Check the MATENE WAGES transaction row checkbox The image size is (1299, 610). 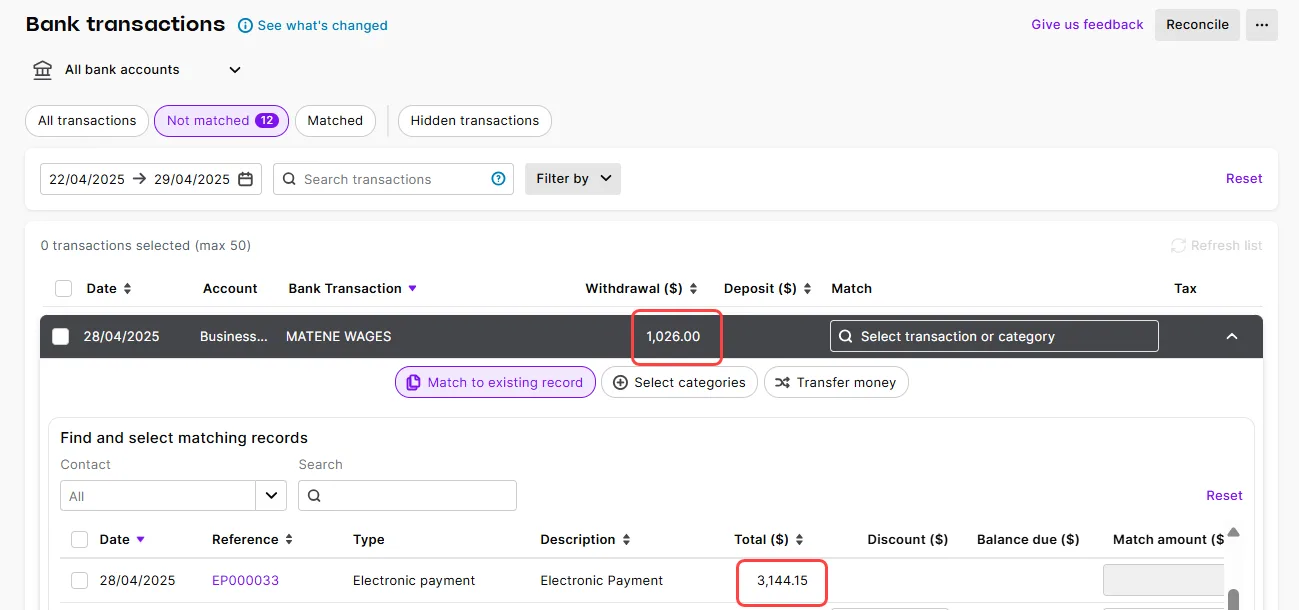point(60,336)
